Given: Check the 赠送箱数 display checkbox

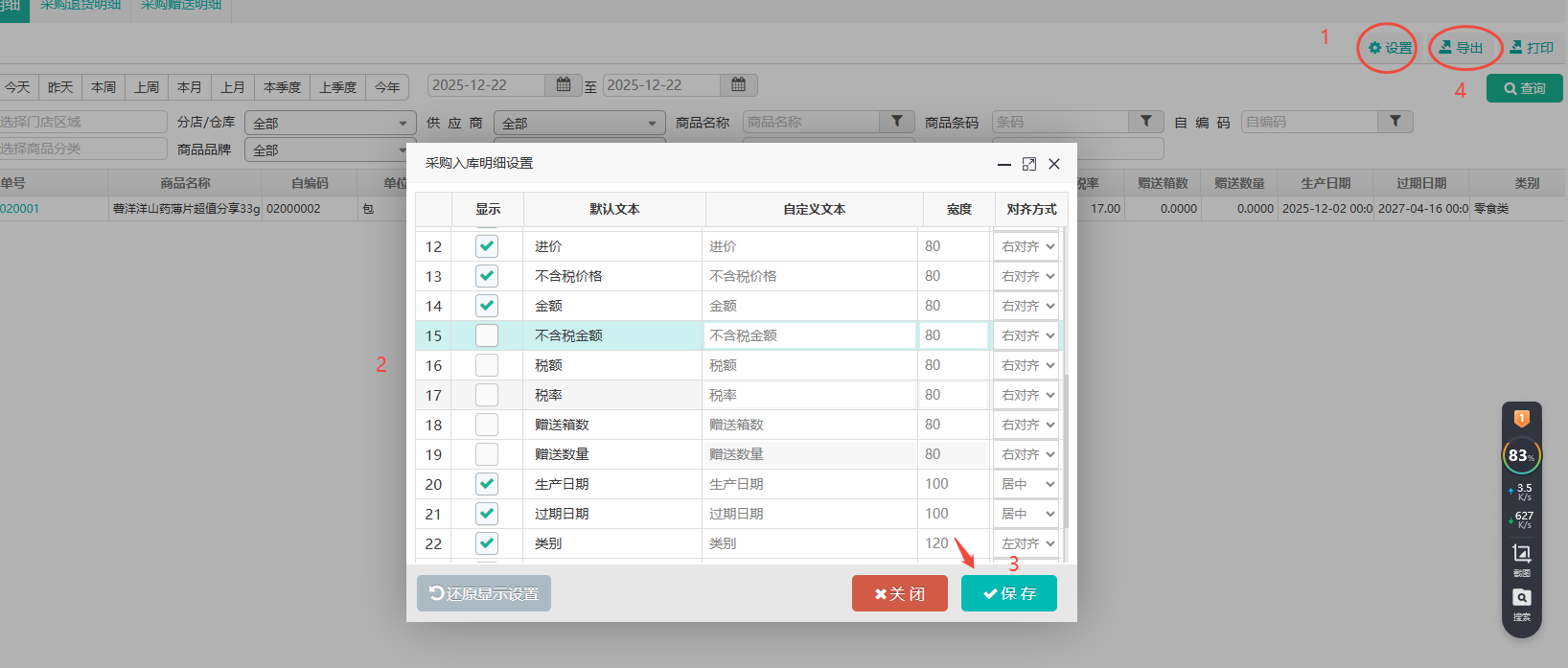Looking at the screenshot, I should (487, 425).
